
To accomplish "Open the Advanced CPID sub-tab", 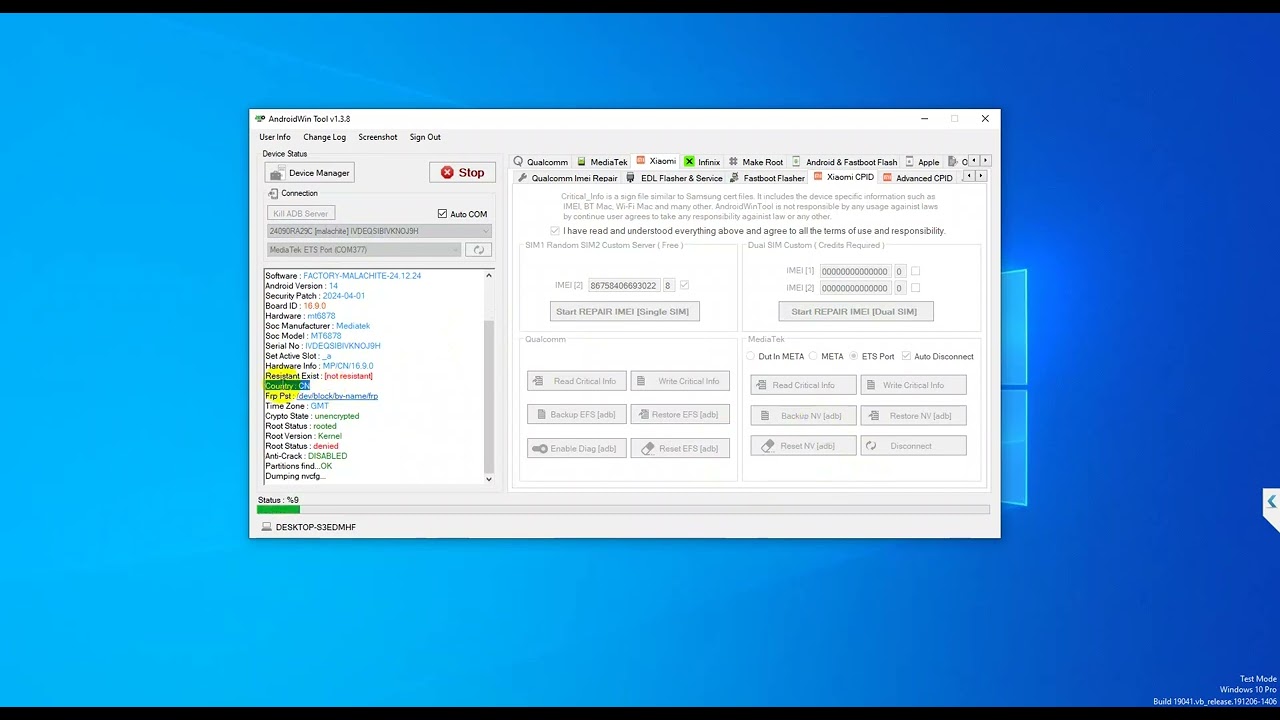I will coord(918,178).
